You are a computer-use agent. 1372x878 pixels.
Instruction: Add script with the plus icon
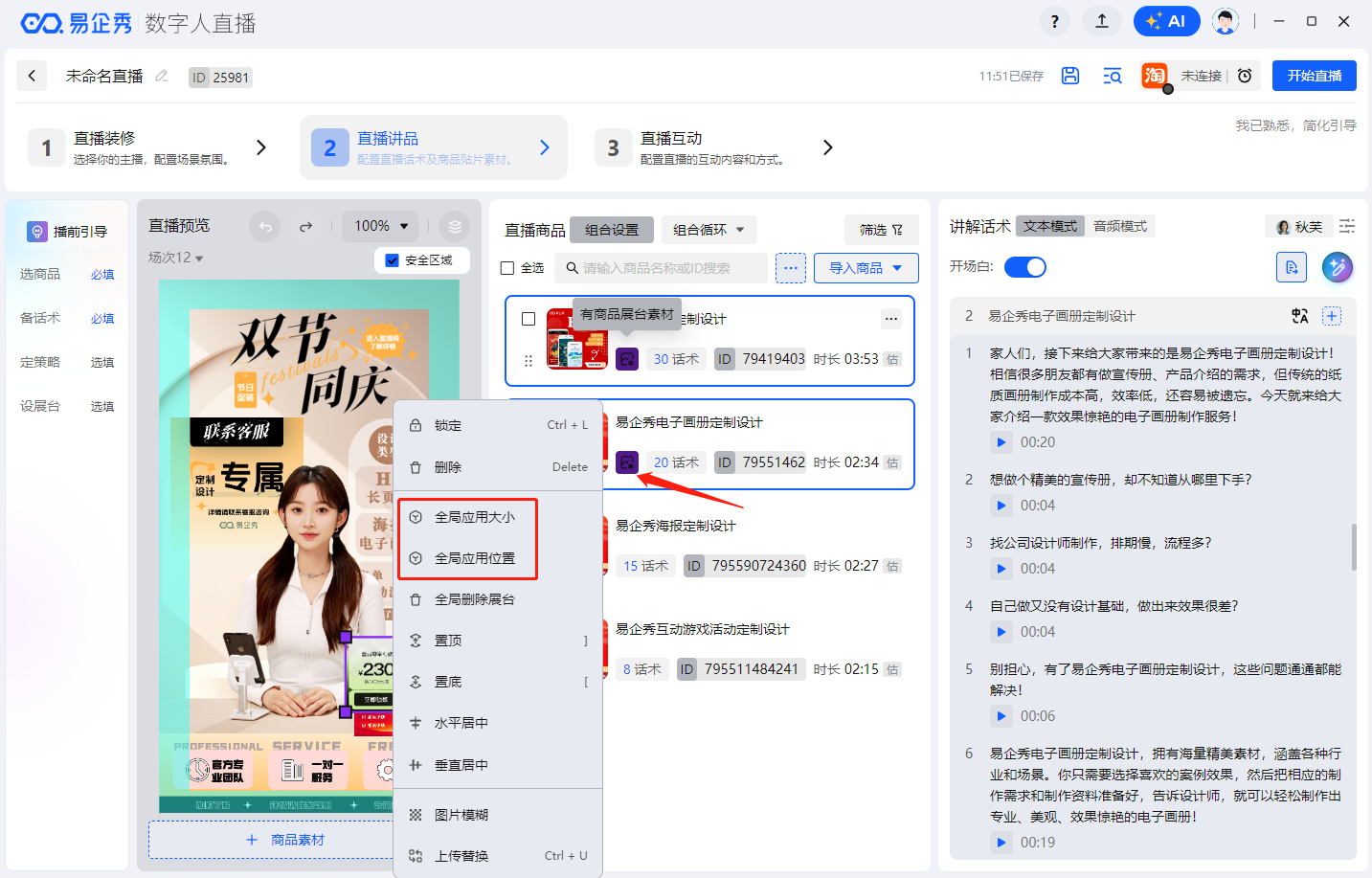1332,316
